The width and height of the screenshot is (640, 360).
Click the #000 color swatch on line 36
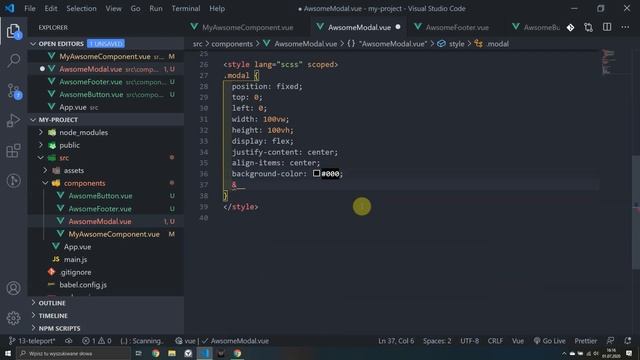pyautogui.click(x=316, y=173)
